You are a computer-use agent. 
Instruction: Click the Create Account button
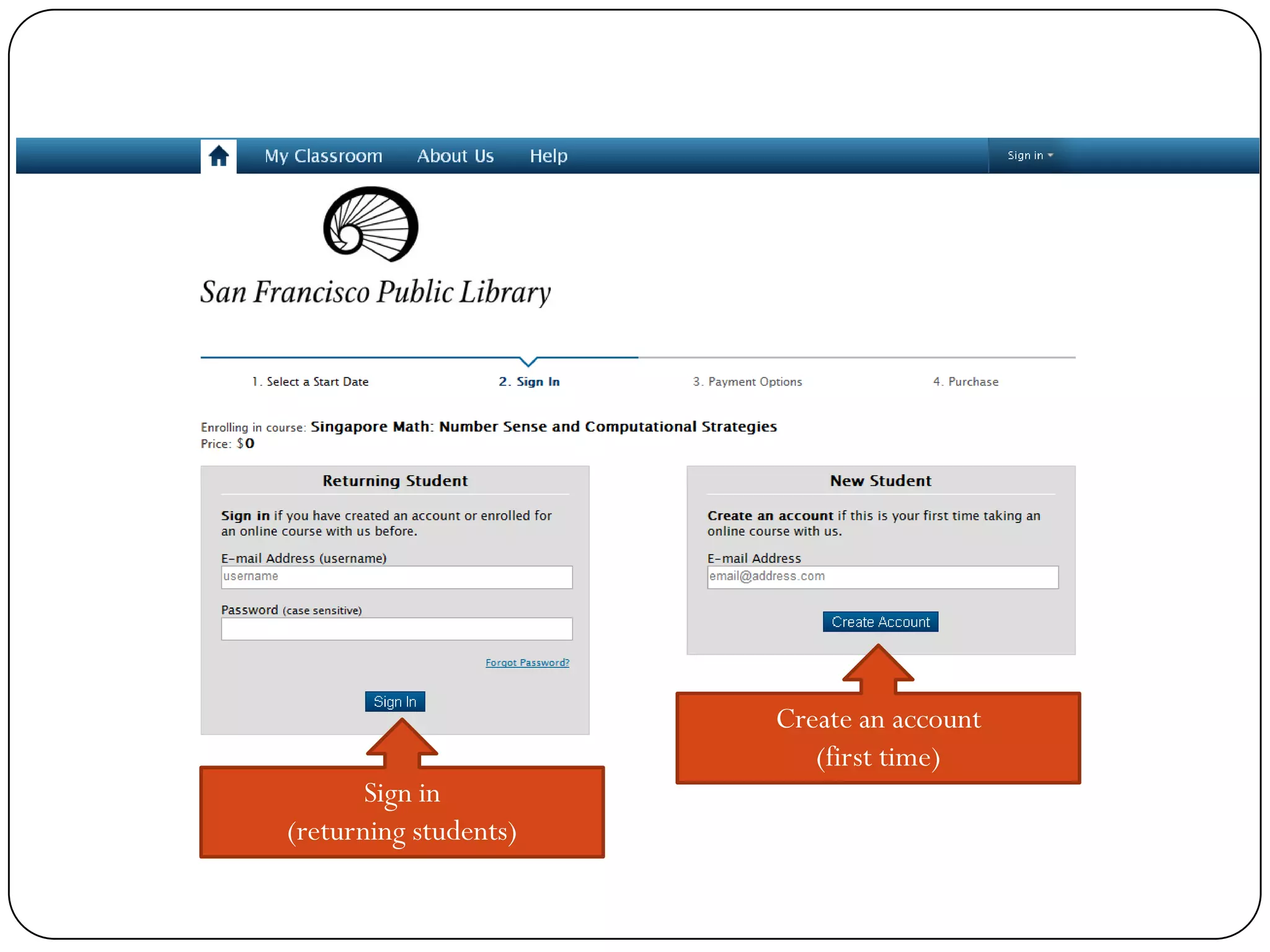click(881, 622)
